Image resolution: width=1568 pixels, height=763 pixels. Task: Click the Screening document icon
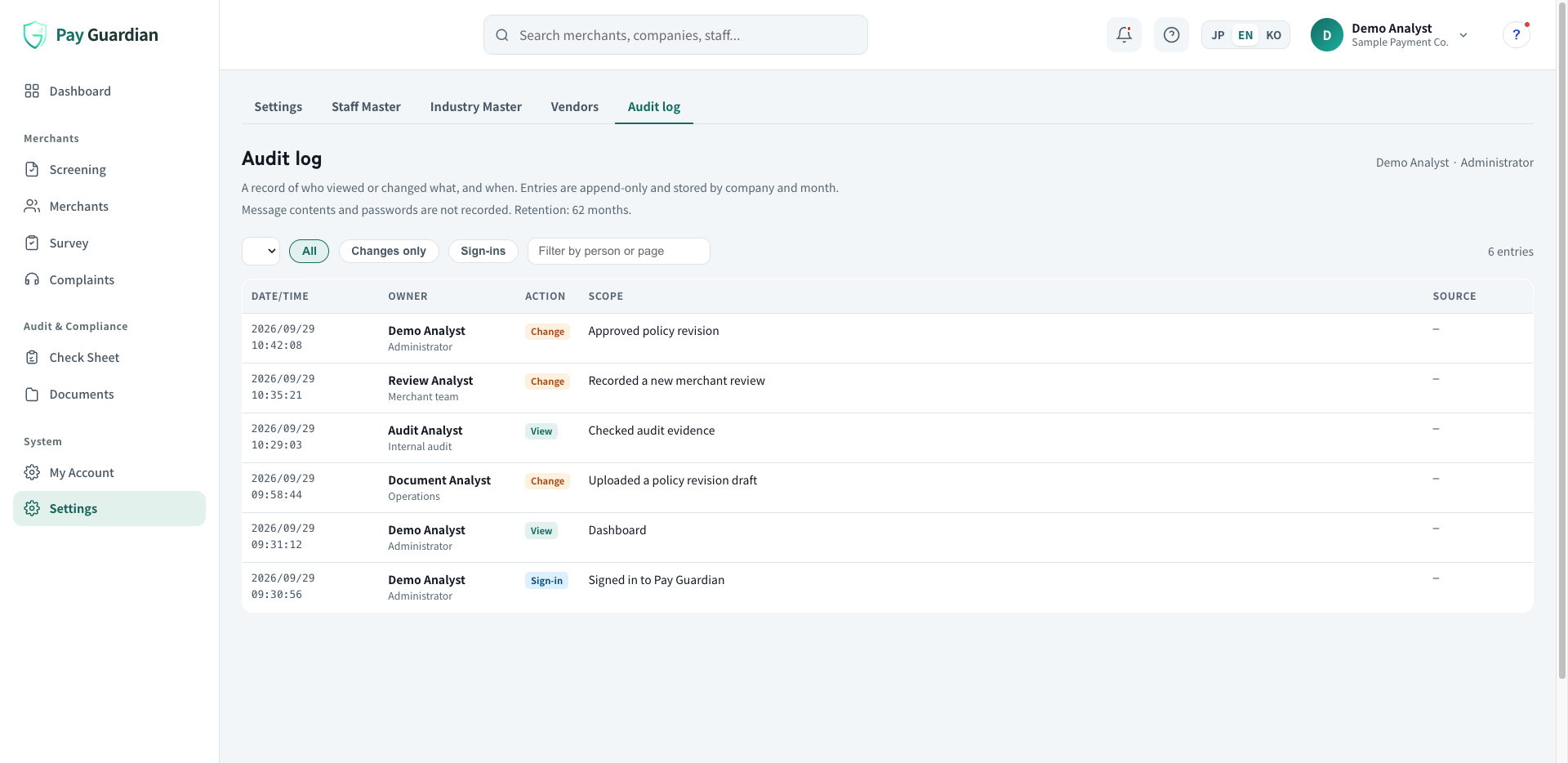coord(32,169)
